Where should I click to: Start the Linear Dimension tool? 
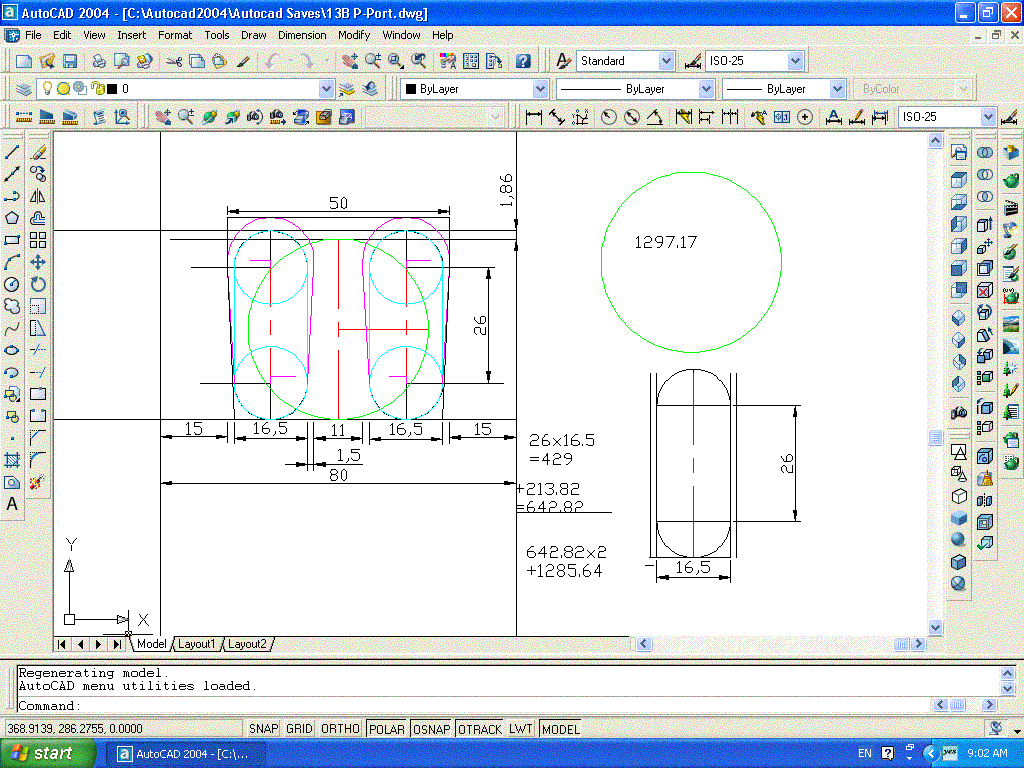[534, 117]
